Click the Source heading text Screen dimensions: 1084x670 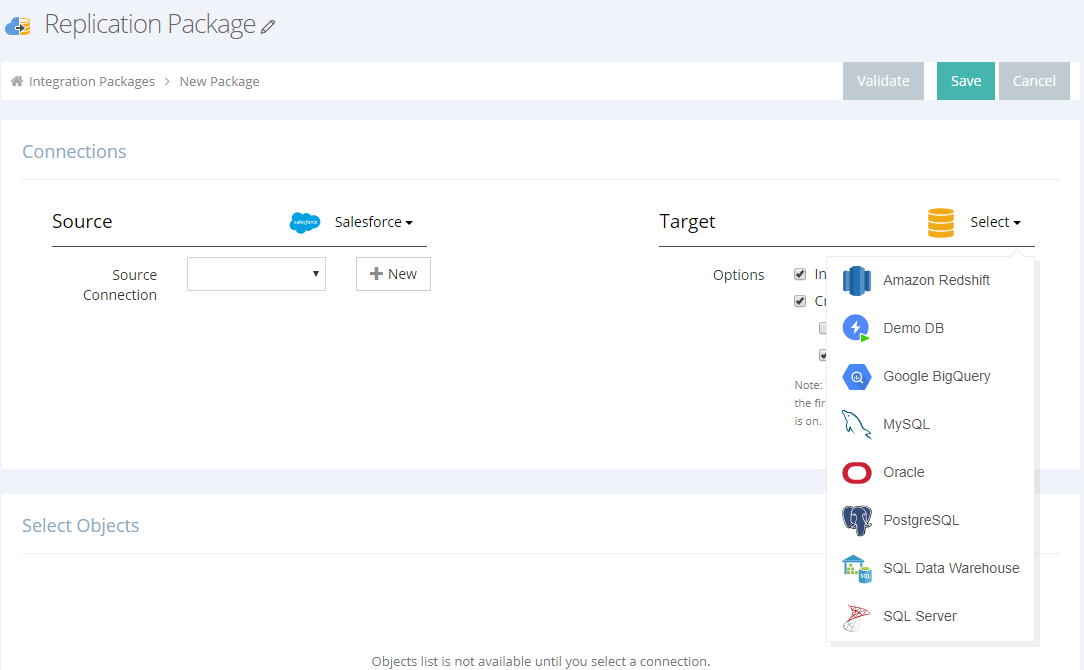pos(82,221)
